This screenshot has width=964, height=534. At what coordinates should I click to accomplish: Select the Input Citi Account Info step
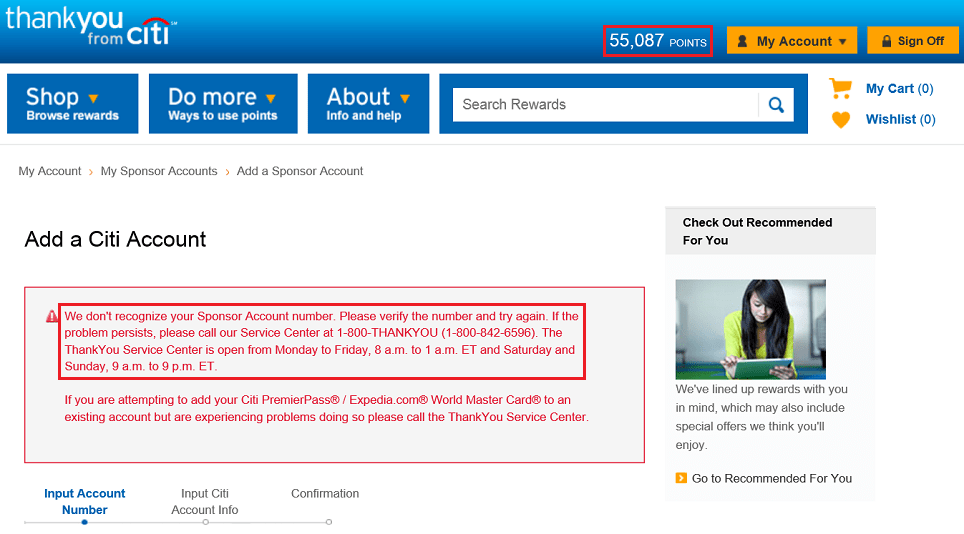205,501
